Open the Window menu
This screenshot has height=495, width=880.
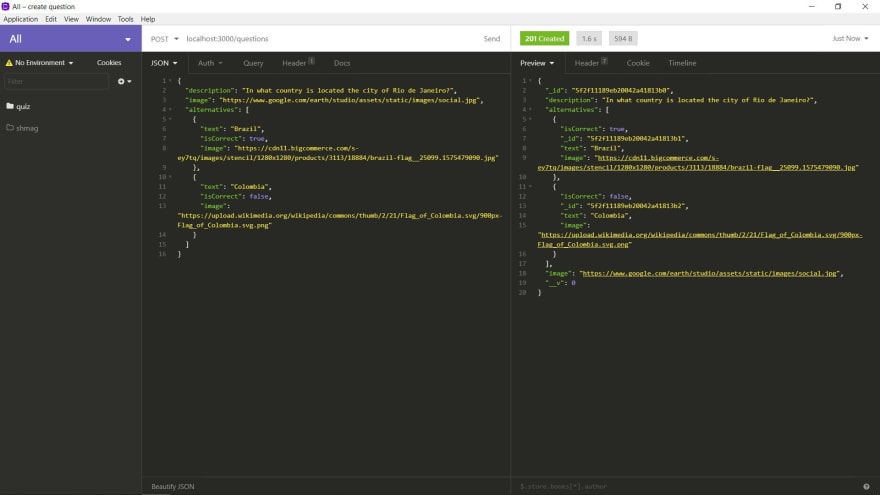pos(98,19)
